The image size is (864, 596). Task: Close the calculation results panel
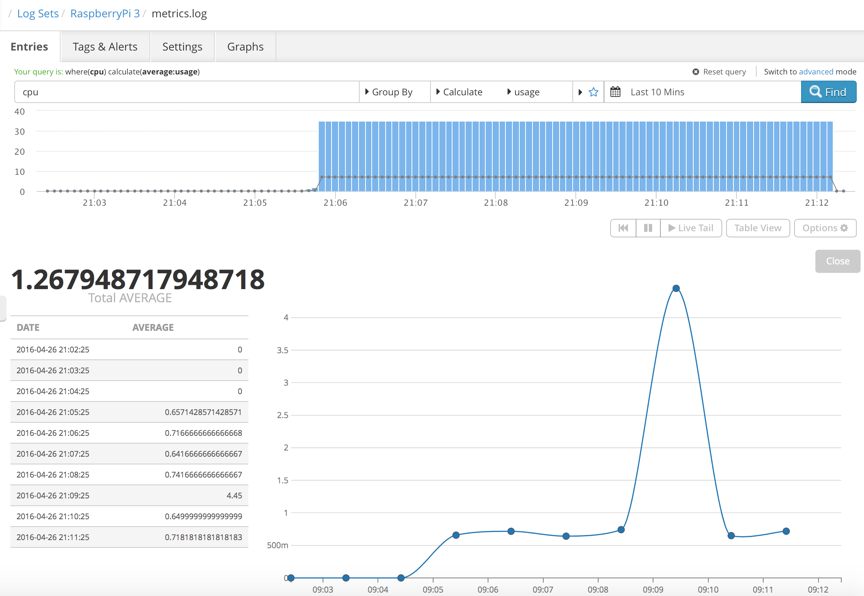click(x=837, y=261)
